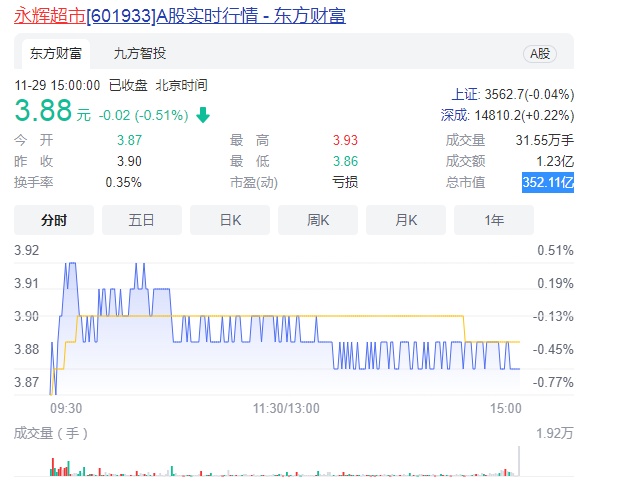Click the 成交量 label in quote table

pyautogui.click(x=465, y=140)
